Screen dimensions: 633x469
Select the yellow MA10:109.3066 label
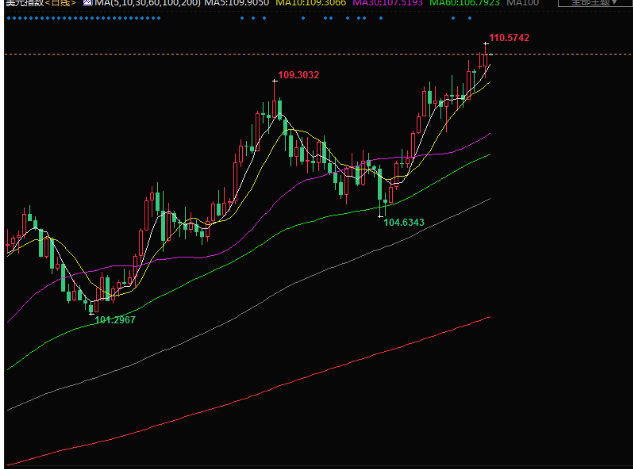[311, 2]
